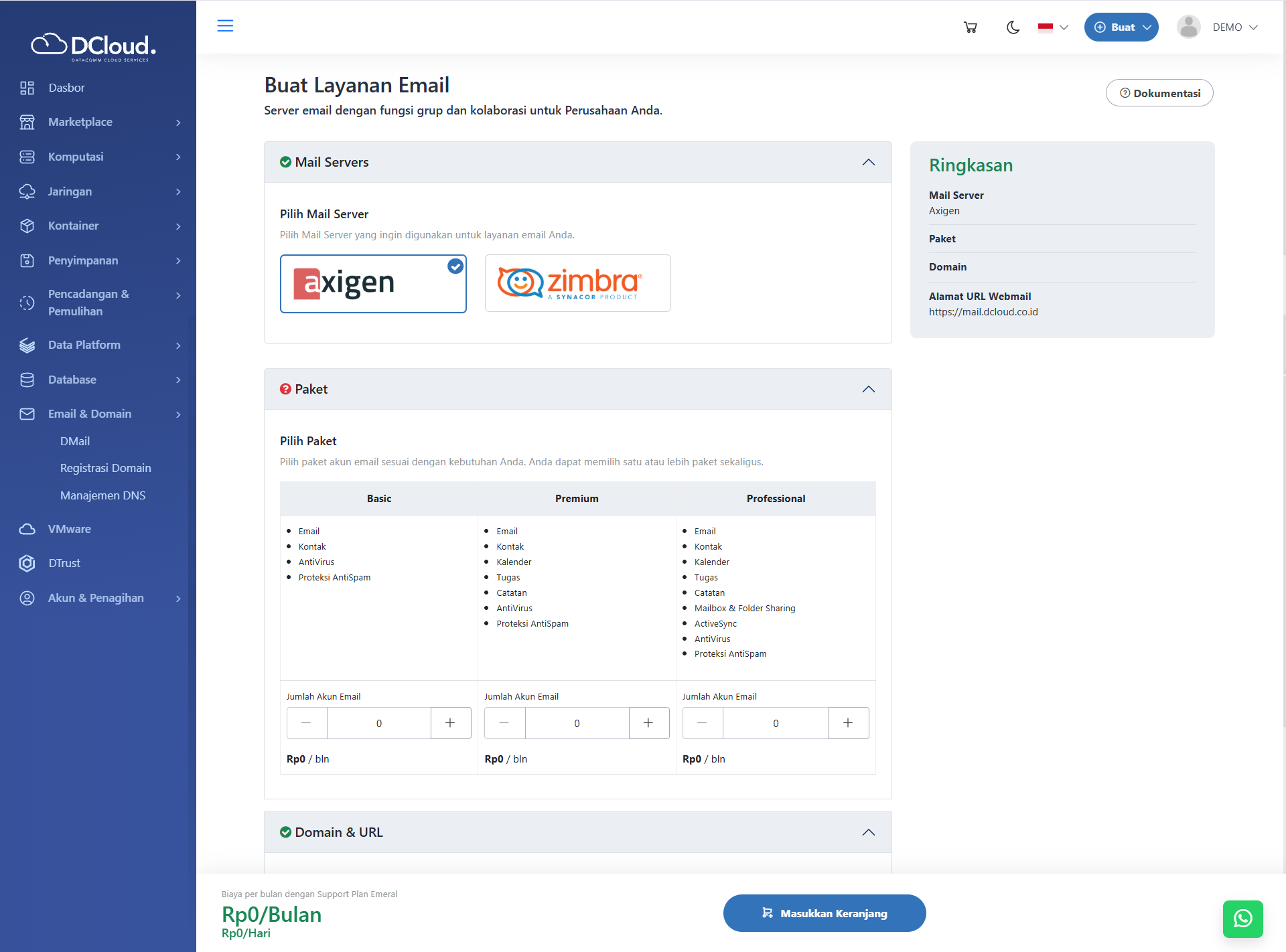Click the Dasbor sidebar icon
The image size is (1286, 952).
pyautogui.click(x=27, y=88)
